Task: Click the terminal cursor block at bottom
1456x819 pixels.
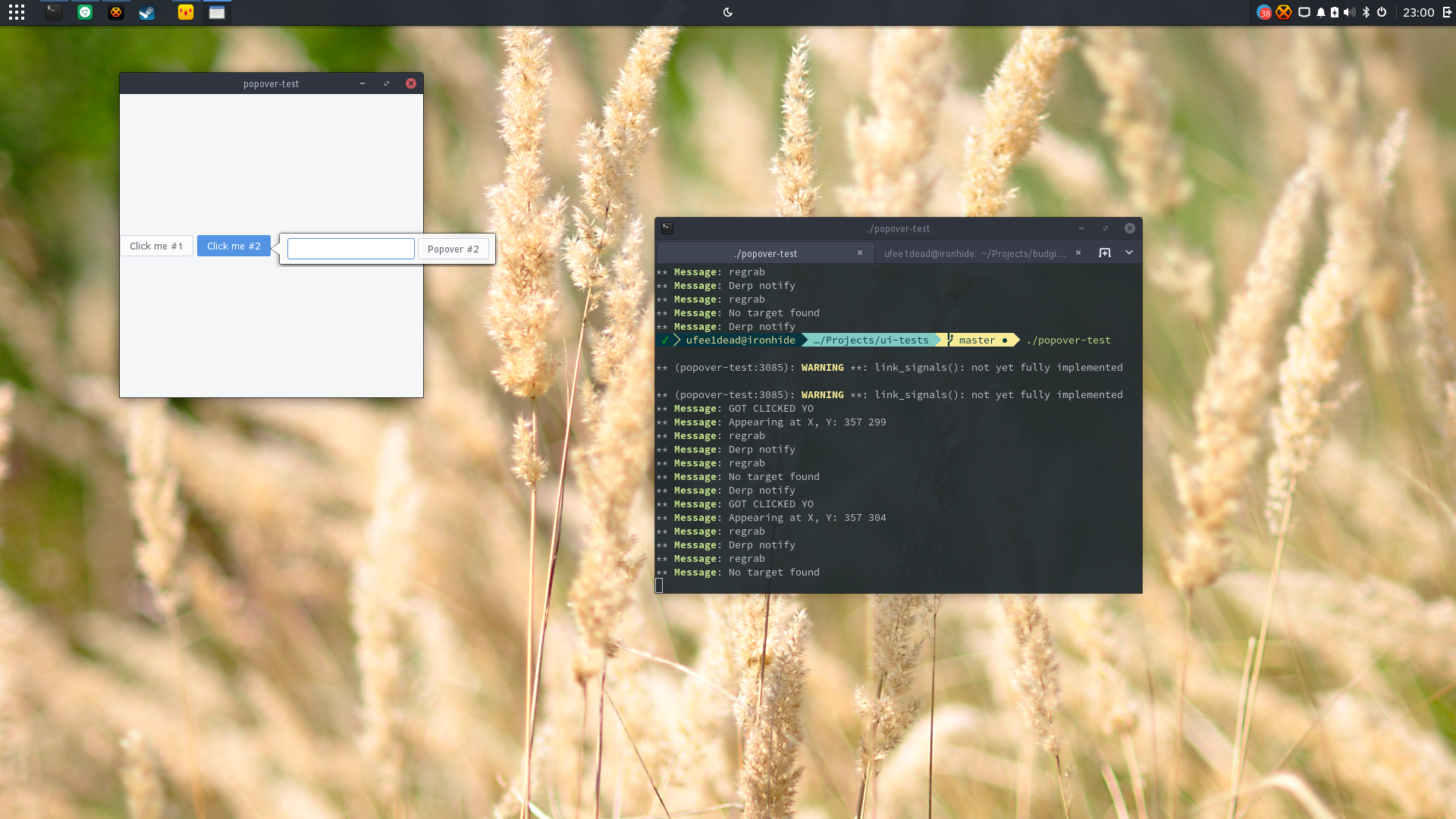Action: [x=659, y=585]
